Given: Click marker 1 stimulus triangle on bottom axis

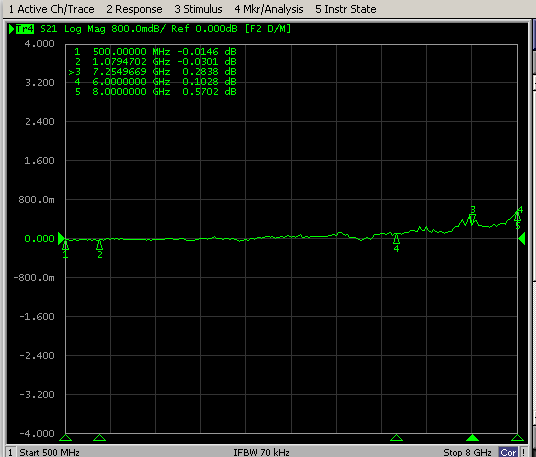Looking at the screenshot, I should pos(66,438).
